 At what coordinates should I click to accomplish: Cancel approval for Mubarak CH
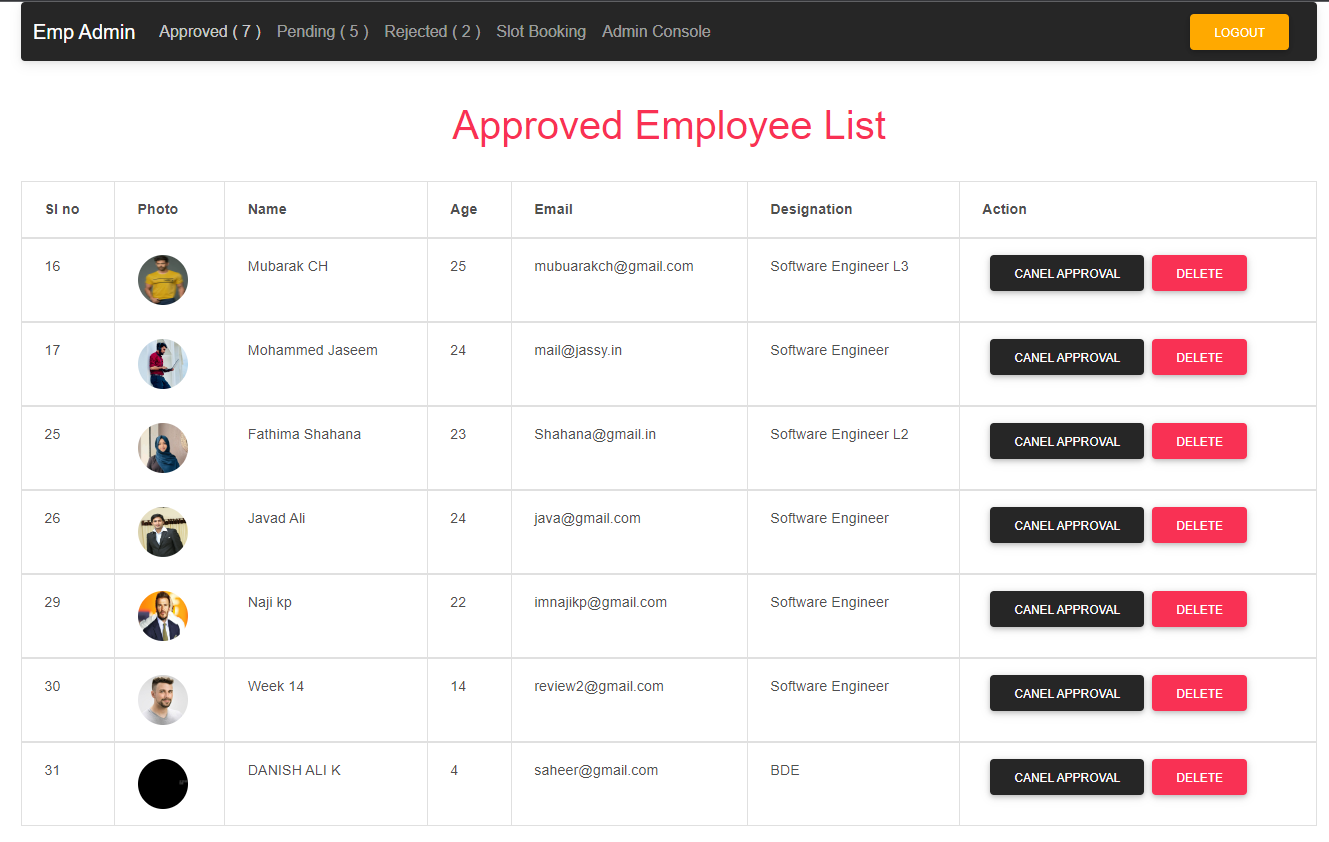(x=1066, y=273)
